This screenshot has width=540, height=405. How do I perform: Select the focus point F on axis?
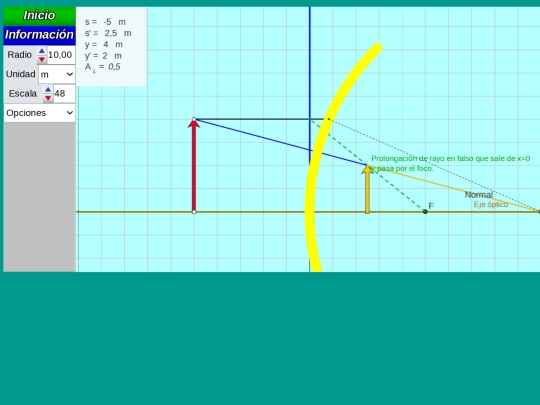pyautogui.click(x=425, y=211)
